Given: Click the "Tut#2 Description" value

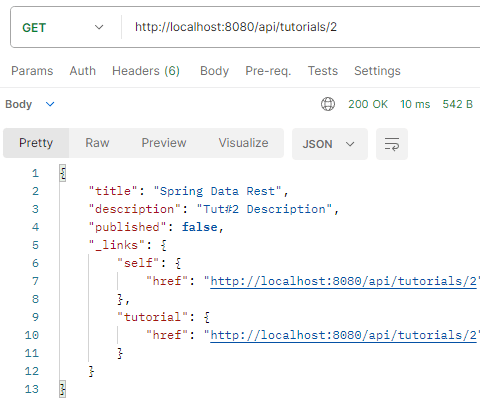Looking at the screenshot, I should click(264, 209).
